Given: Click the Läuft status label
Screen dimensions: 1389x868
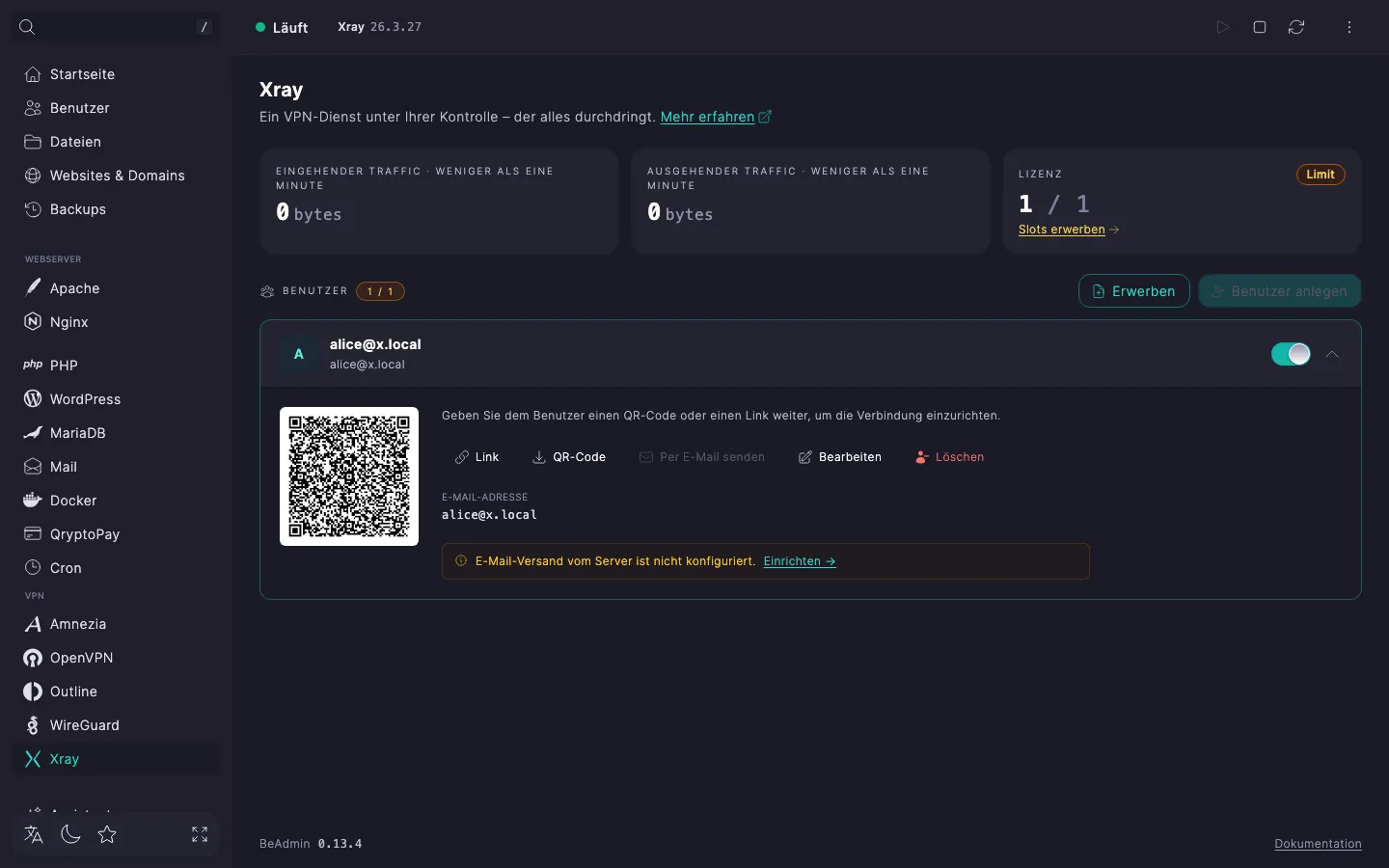Looking at the screenshot, I should (x=289, y=28).
